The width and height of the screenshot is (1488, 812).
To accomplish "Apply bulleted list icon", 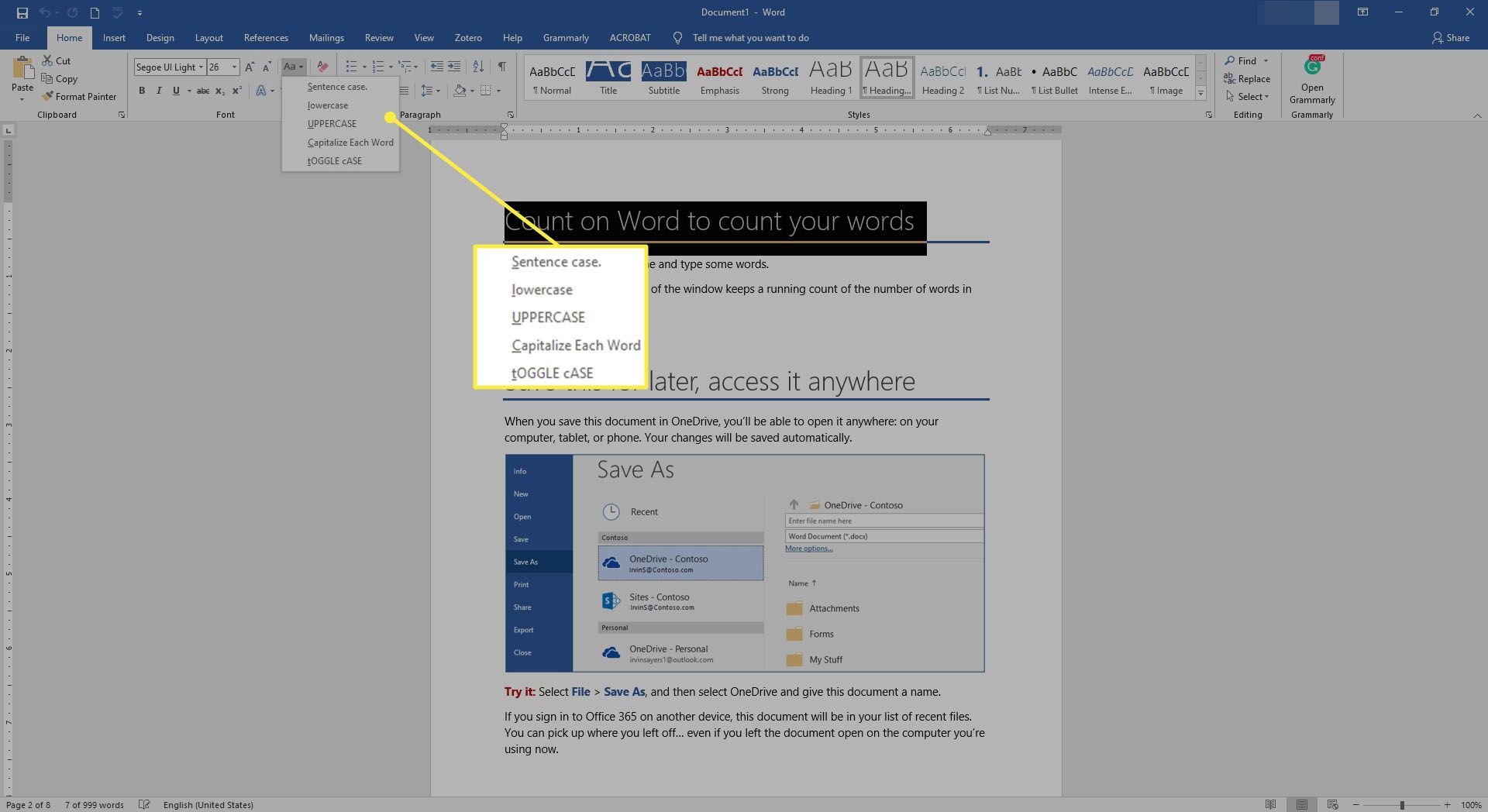I will click(x=351, y=67).
